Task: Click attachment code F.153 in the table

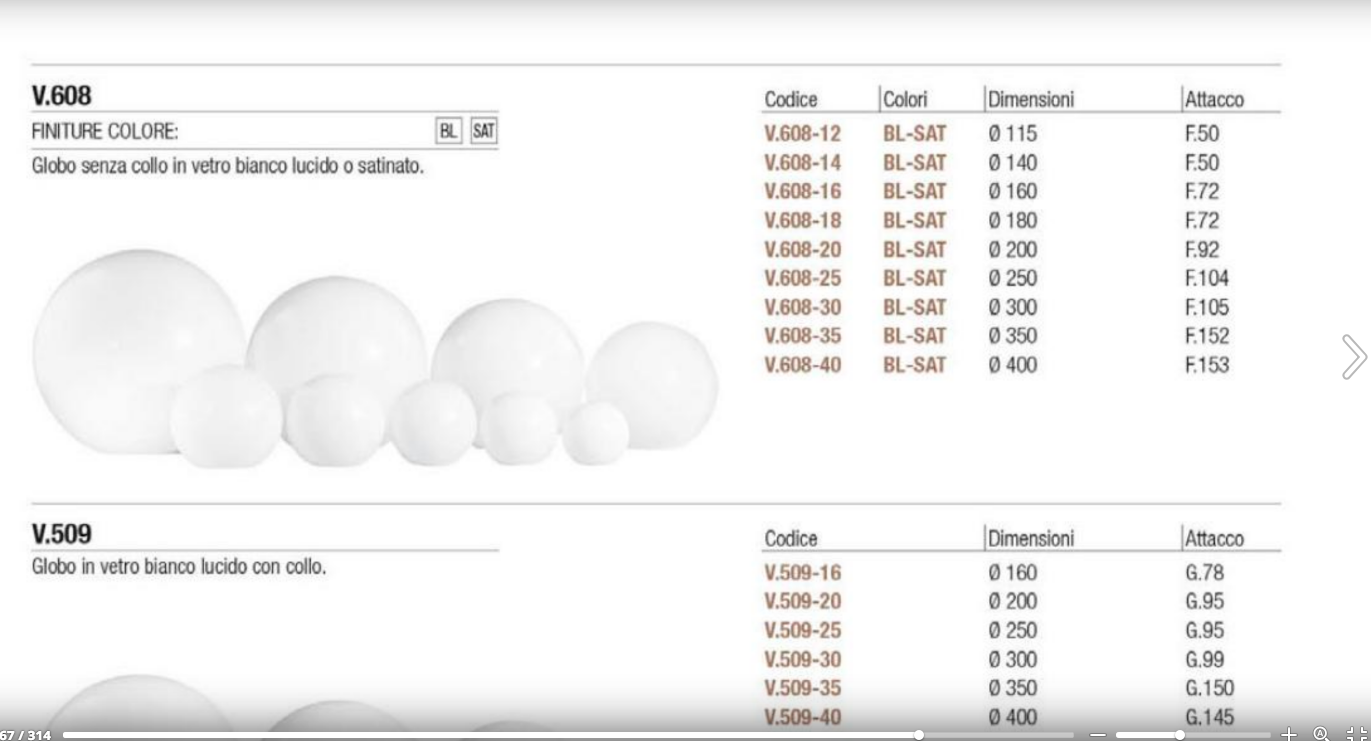Action: click(1206, 365)
